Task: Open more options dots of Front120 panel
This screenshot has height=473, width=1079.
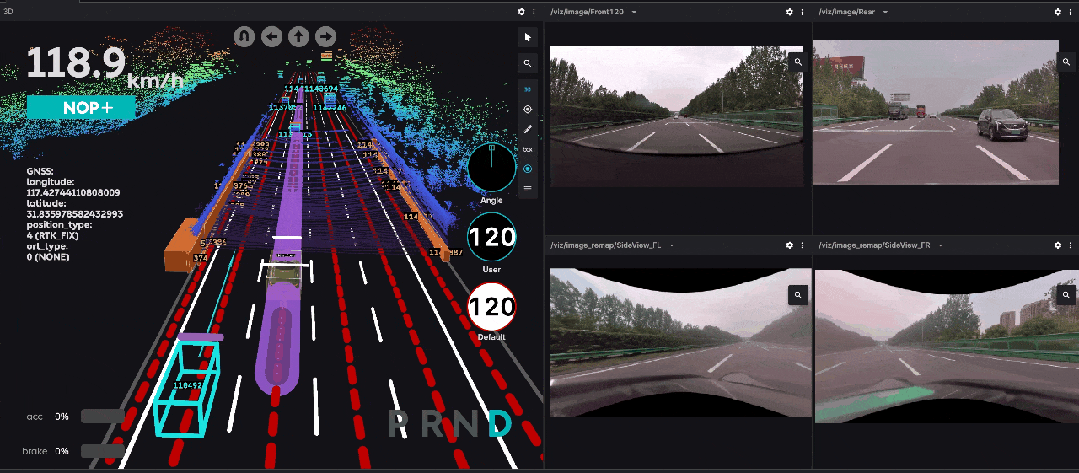Action: (802, 12)
